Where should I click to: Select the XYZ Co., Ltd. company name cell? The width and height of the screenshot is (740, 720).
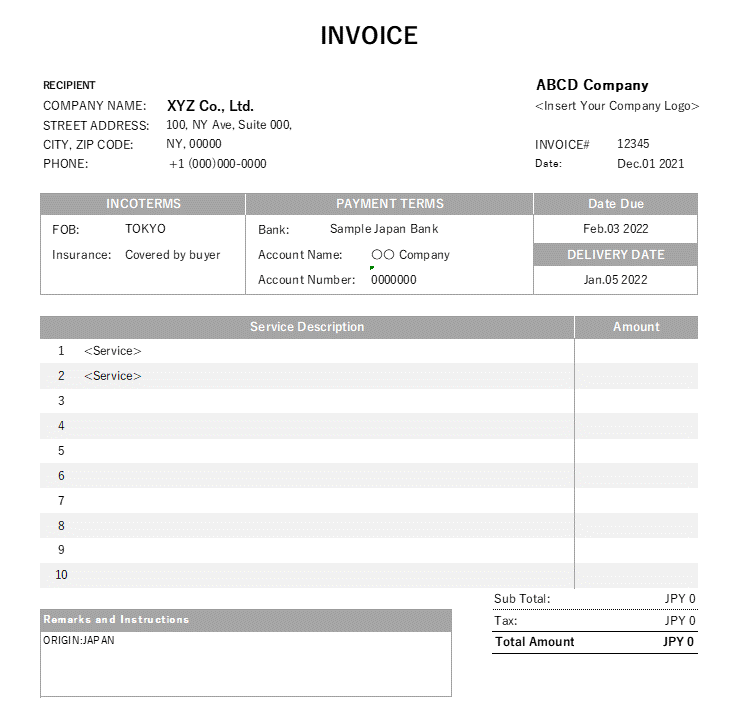[210, 105]
